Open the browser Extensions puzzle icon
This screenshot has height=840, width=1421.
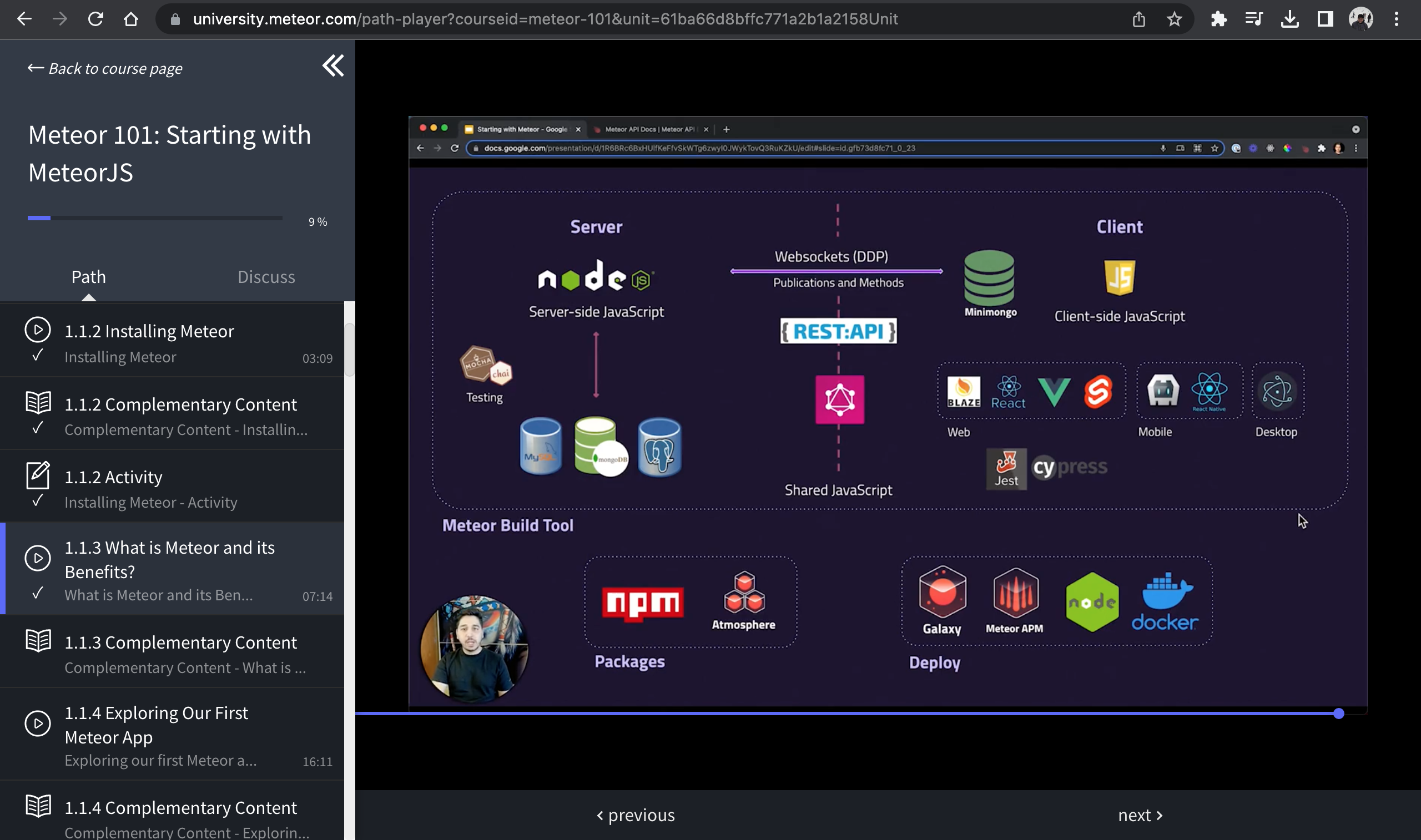pos(1218,19)
